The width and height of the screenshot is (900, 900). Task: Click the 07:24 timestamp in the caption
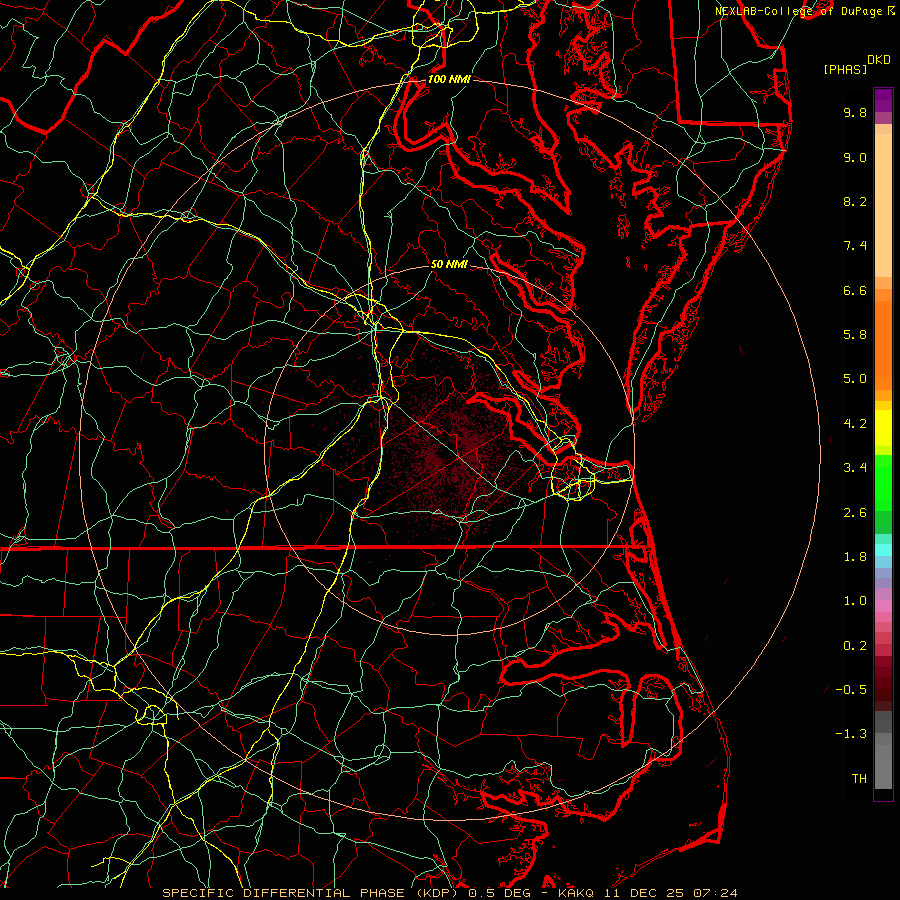click(x=715, y=893)
